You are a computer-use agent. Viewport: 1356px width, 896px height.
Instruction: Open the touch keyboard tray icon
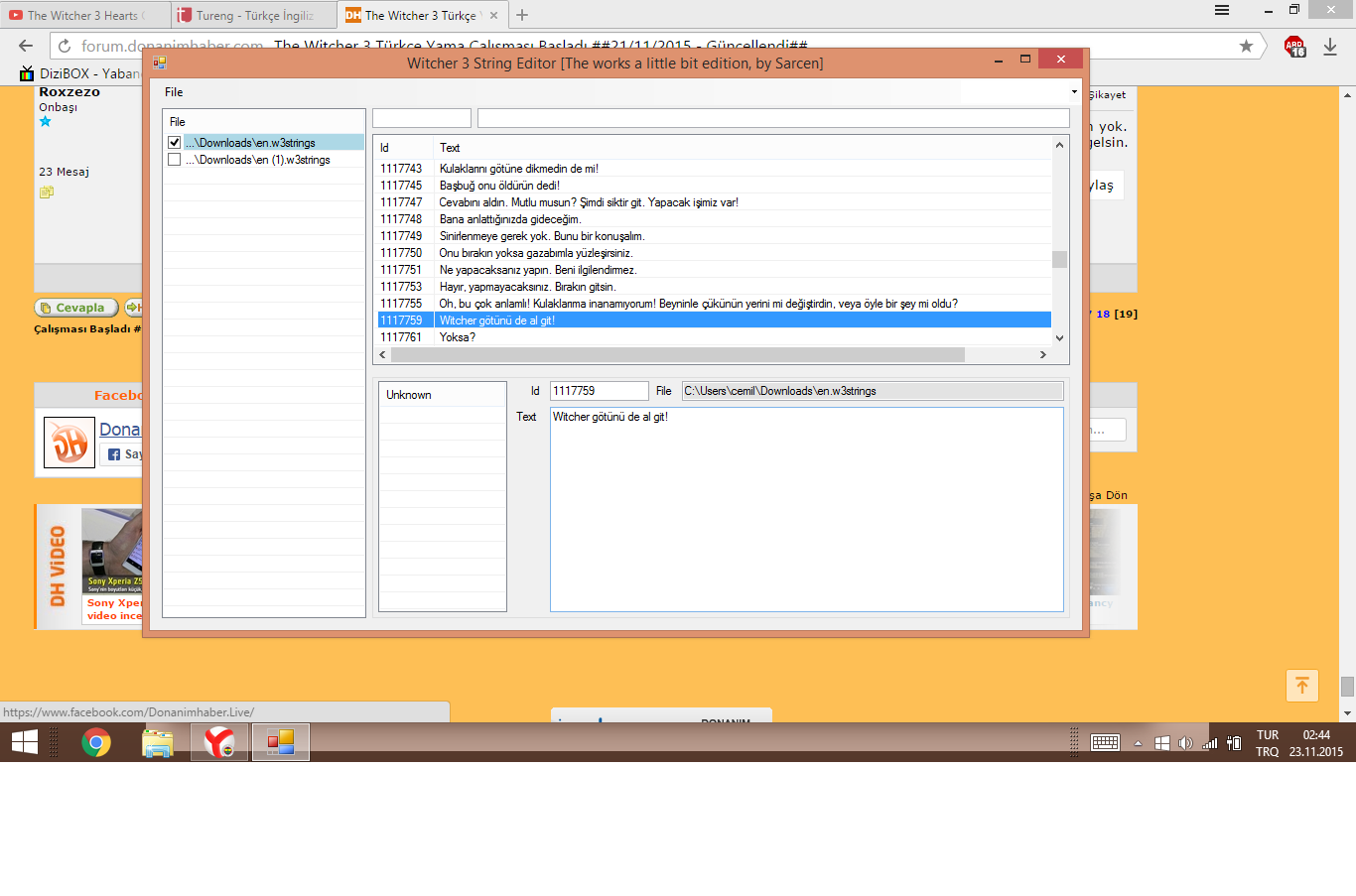[1105, 743]
